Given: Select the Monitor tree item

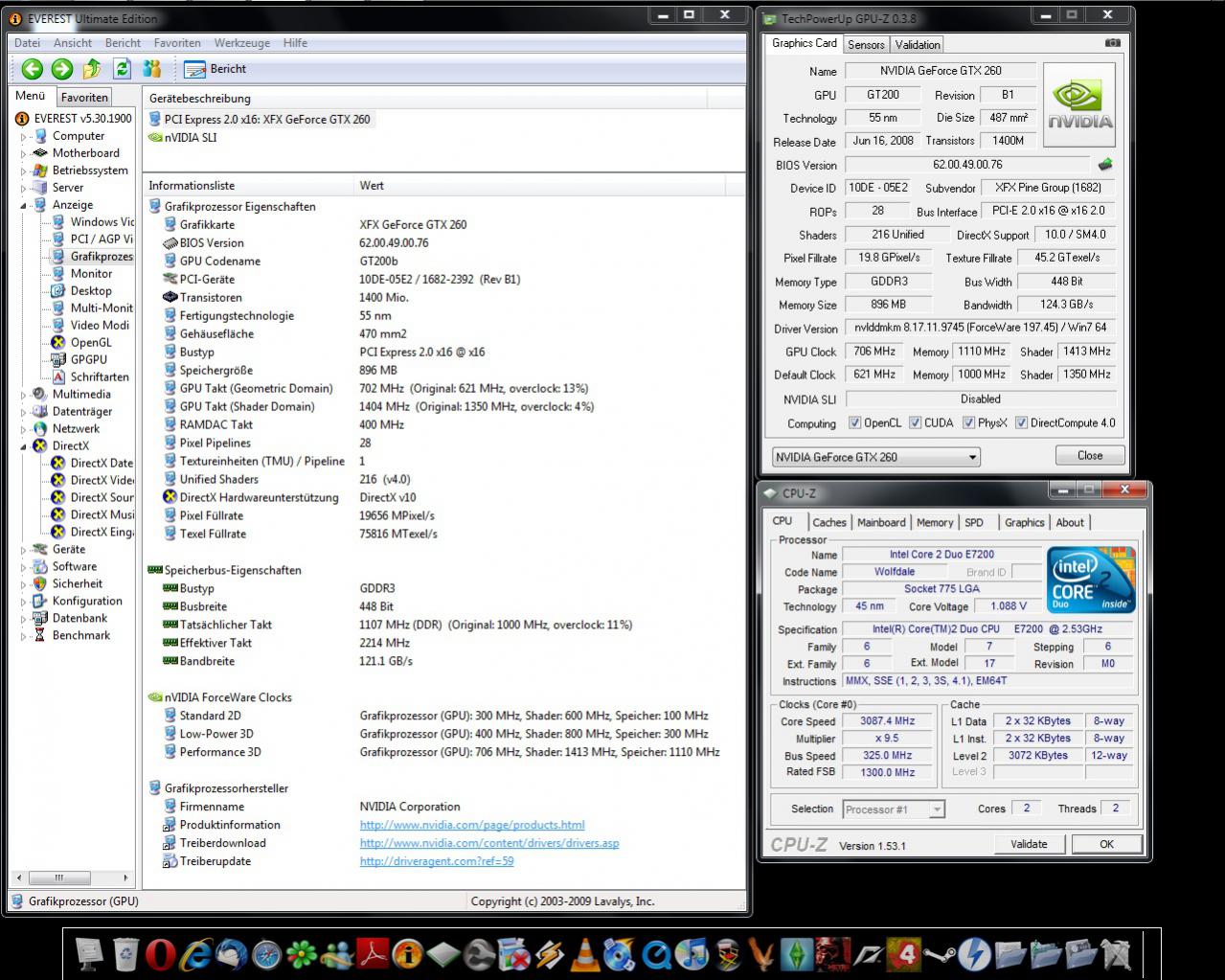Looking at the screenshot, I should [x=91, y=274].
